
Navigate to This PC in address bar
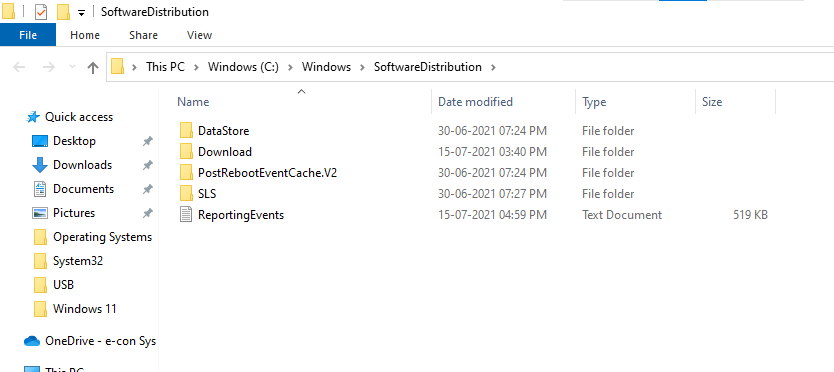[165, 67]
